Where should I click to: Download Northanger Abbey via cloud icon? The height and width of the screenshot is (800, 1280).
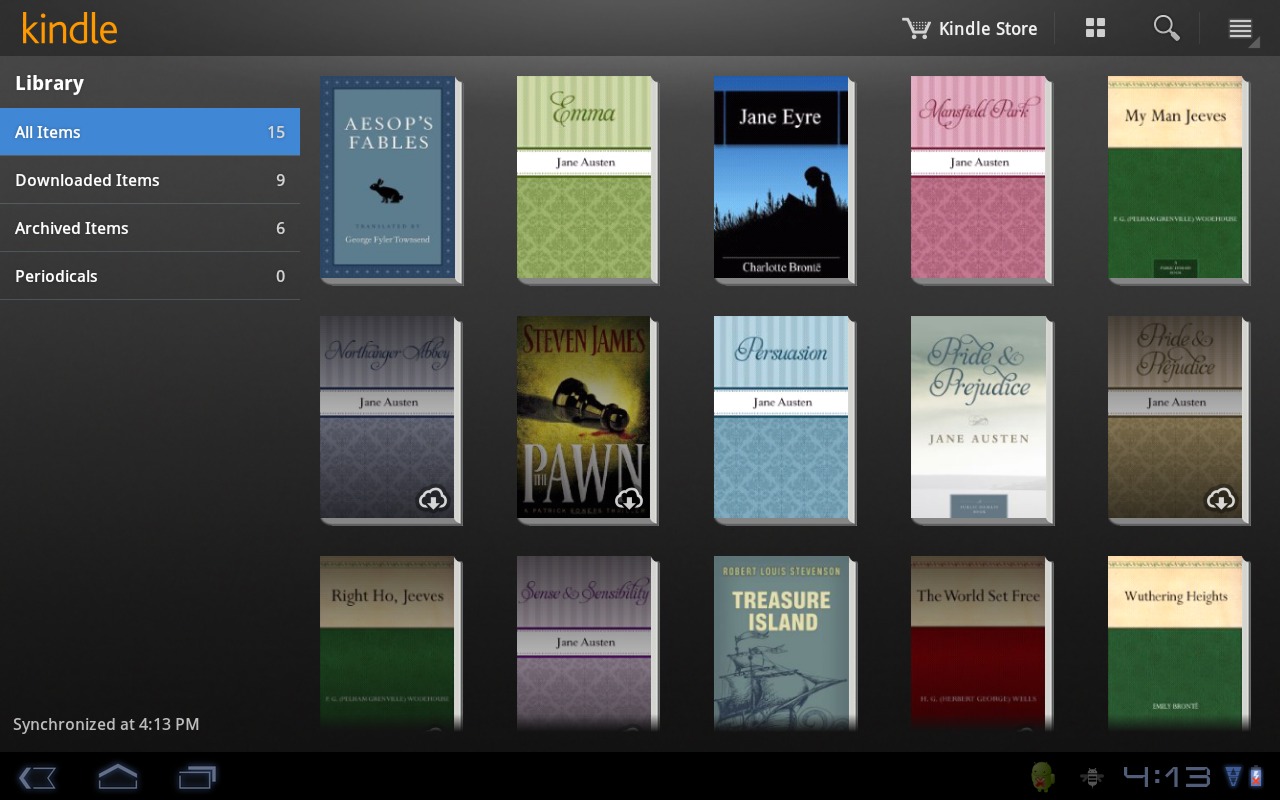(x=432, y=498)
